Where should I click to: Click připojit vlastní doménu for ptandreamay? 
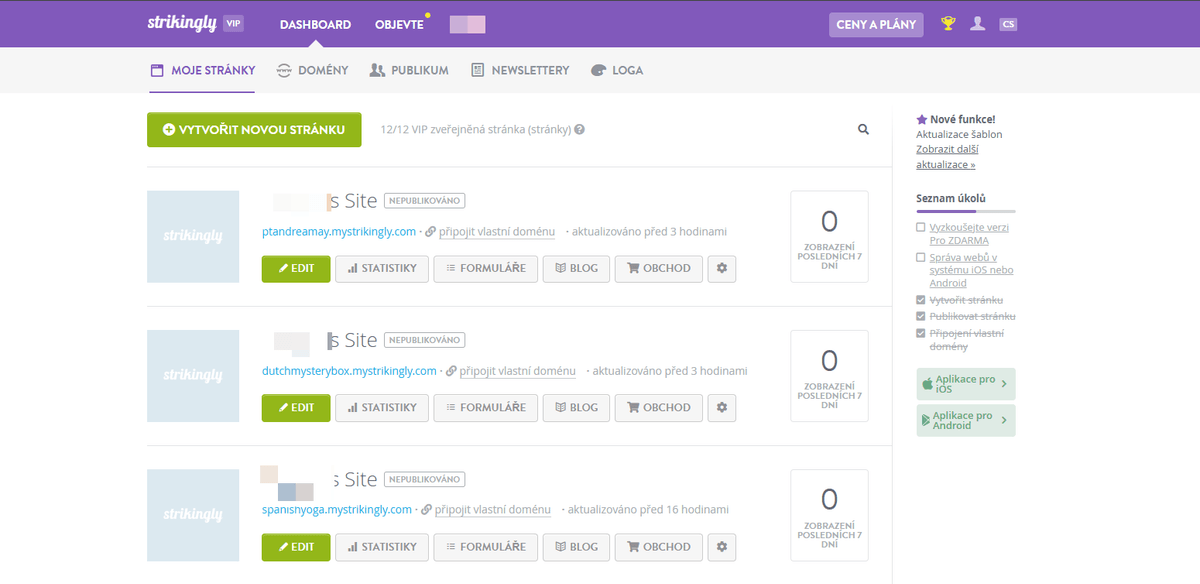click(497, 231)
